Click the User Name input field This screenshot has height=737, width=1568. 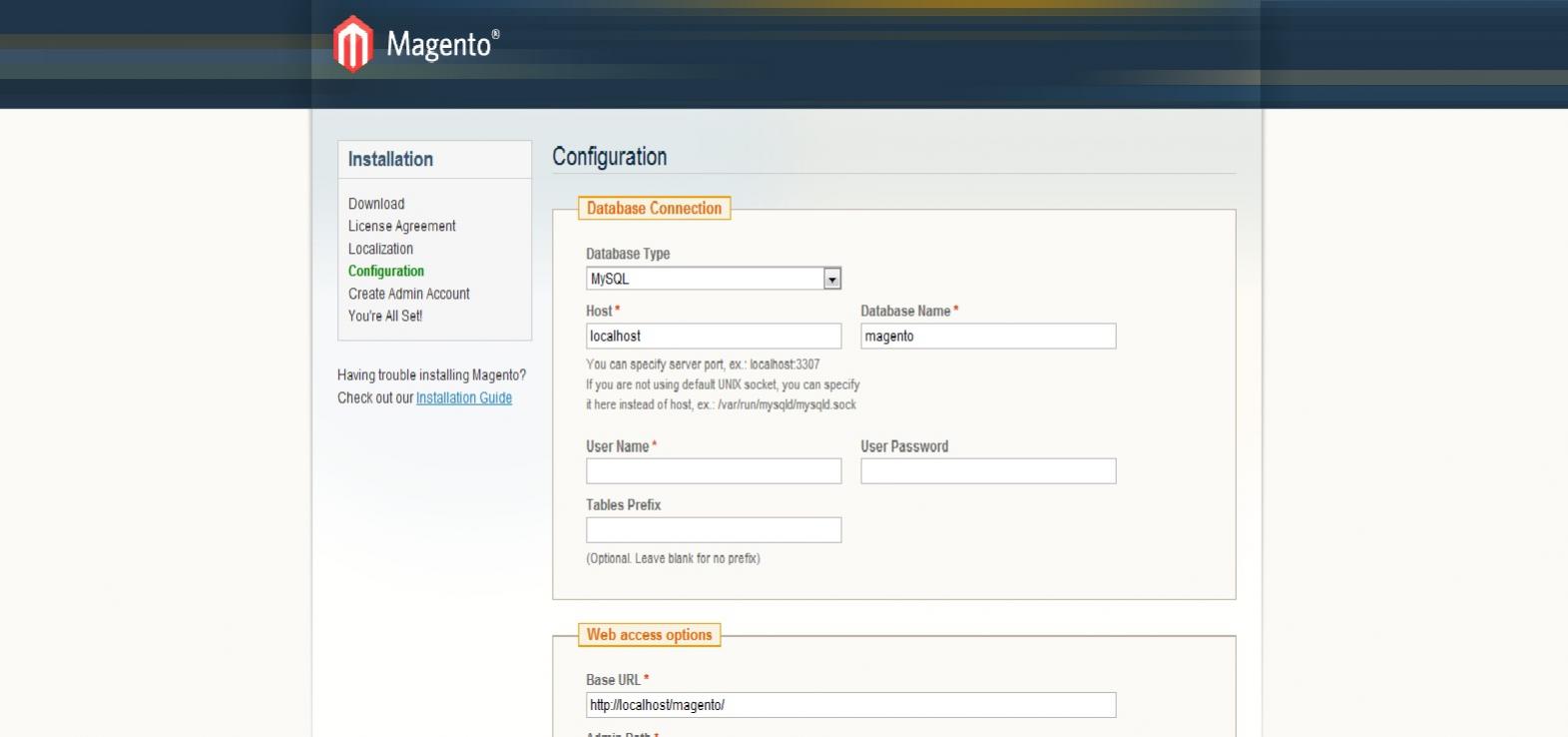point(714,471)
